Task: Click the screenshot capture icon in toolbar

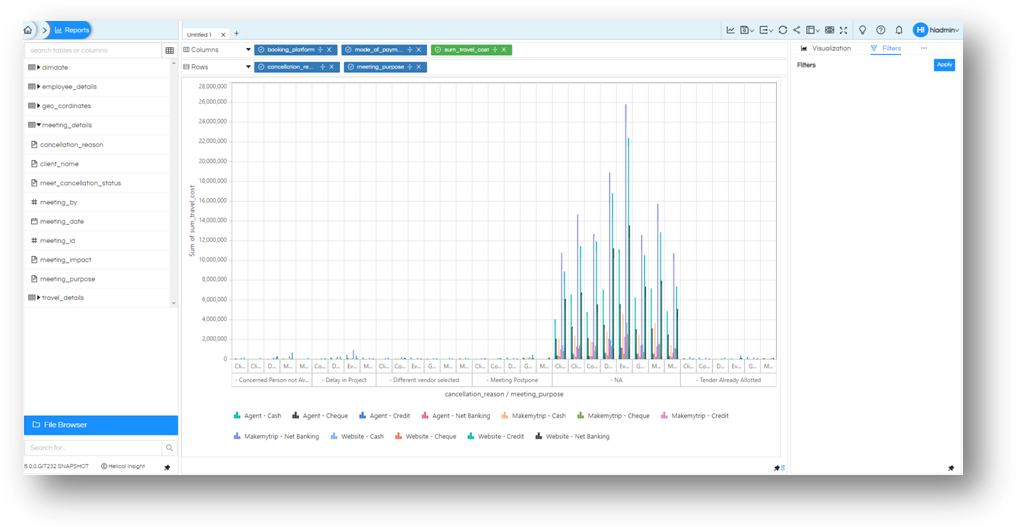Action: (830, 30)
